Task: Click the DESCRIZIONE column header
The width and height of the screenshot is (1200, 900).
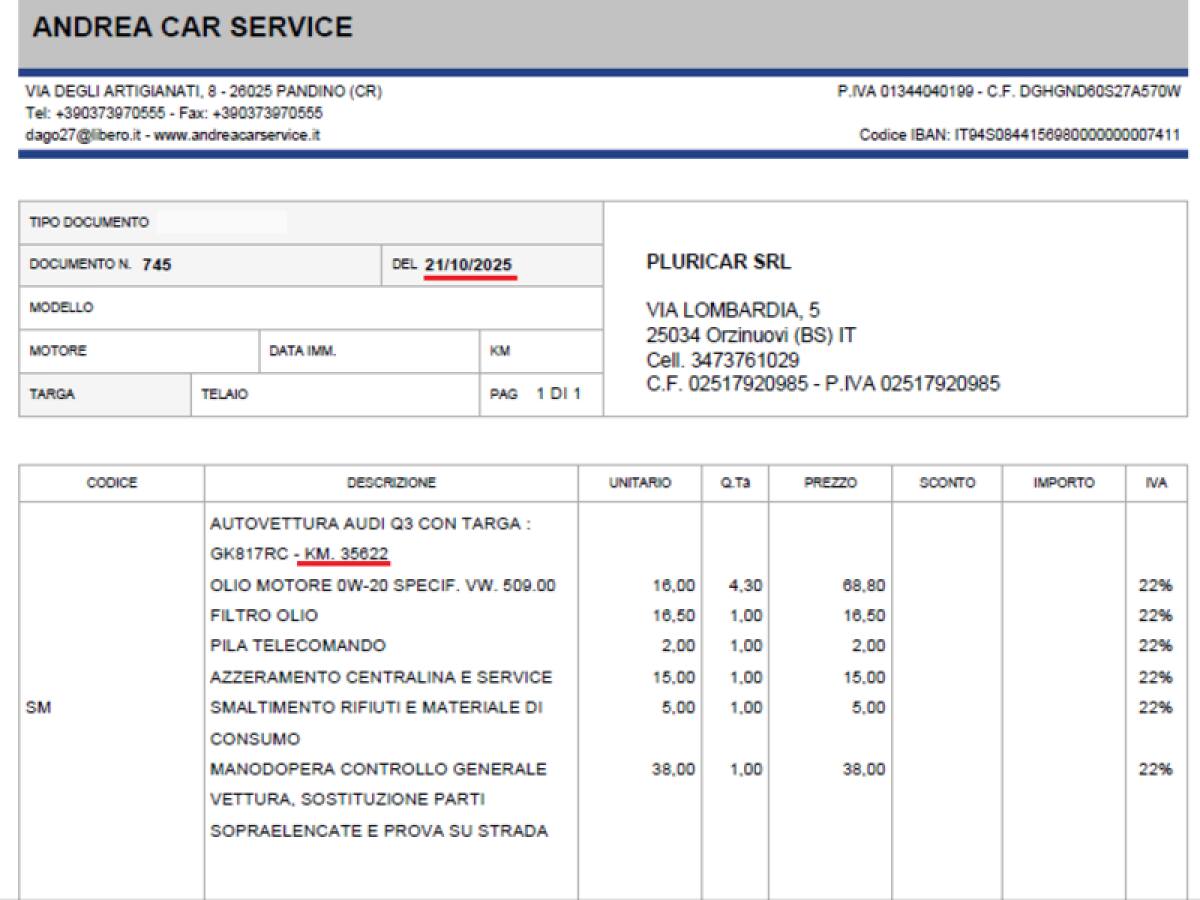Action: click(x=391, y=483)
